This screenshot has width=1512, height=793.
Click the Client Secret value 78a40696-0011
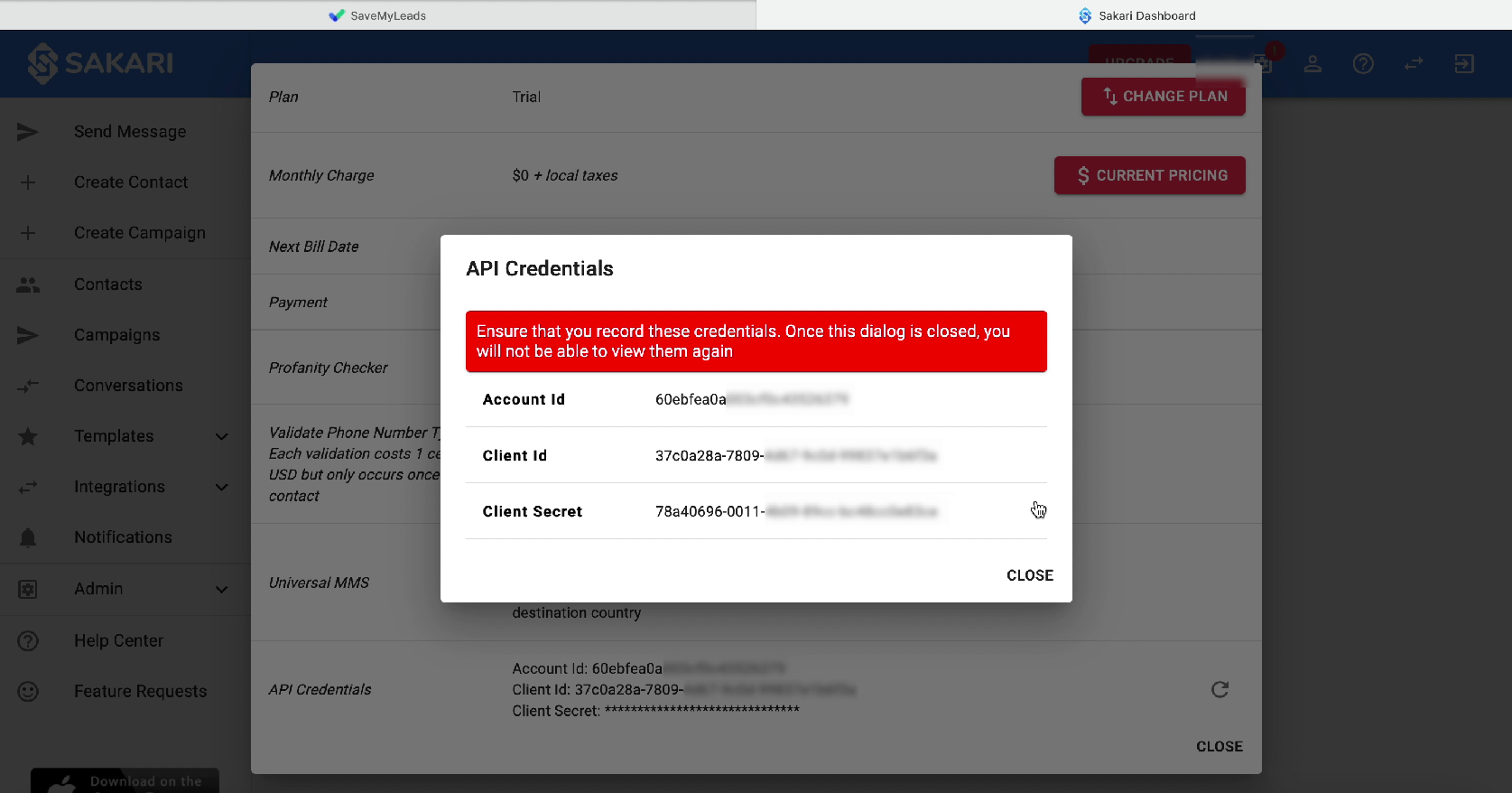point(710,511)
